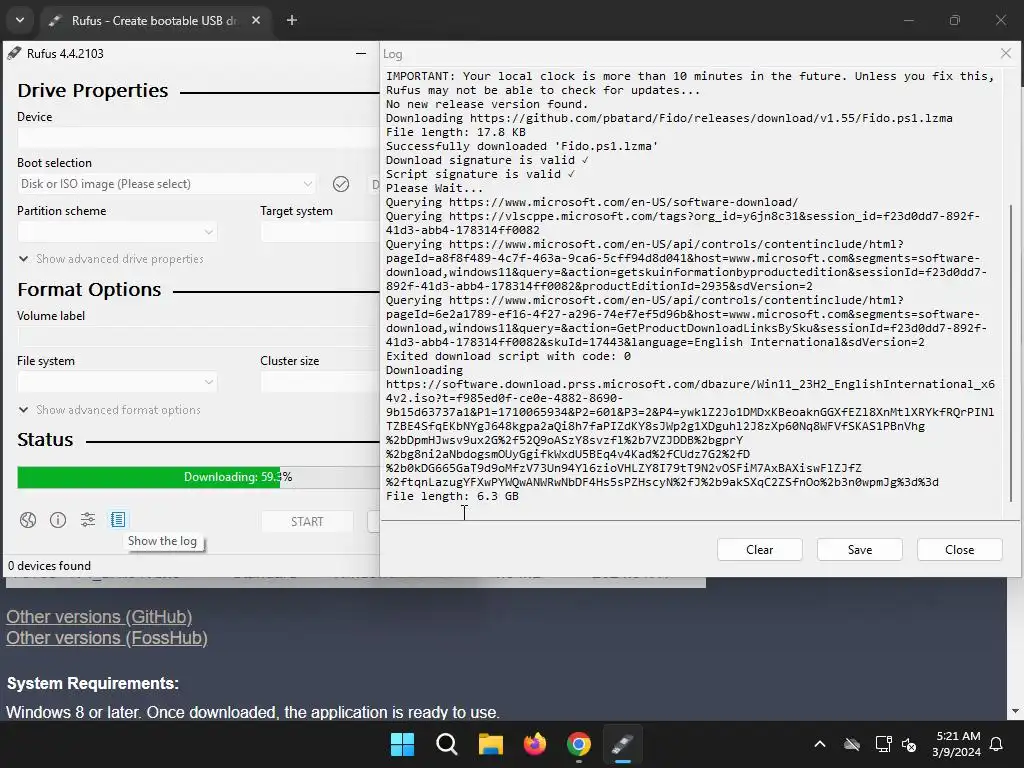Image resolution: width=1024 pixels, height=768 pixels.
Task: Switch to Chrome in taskbar
Action: click(579, 744)
